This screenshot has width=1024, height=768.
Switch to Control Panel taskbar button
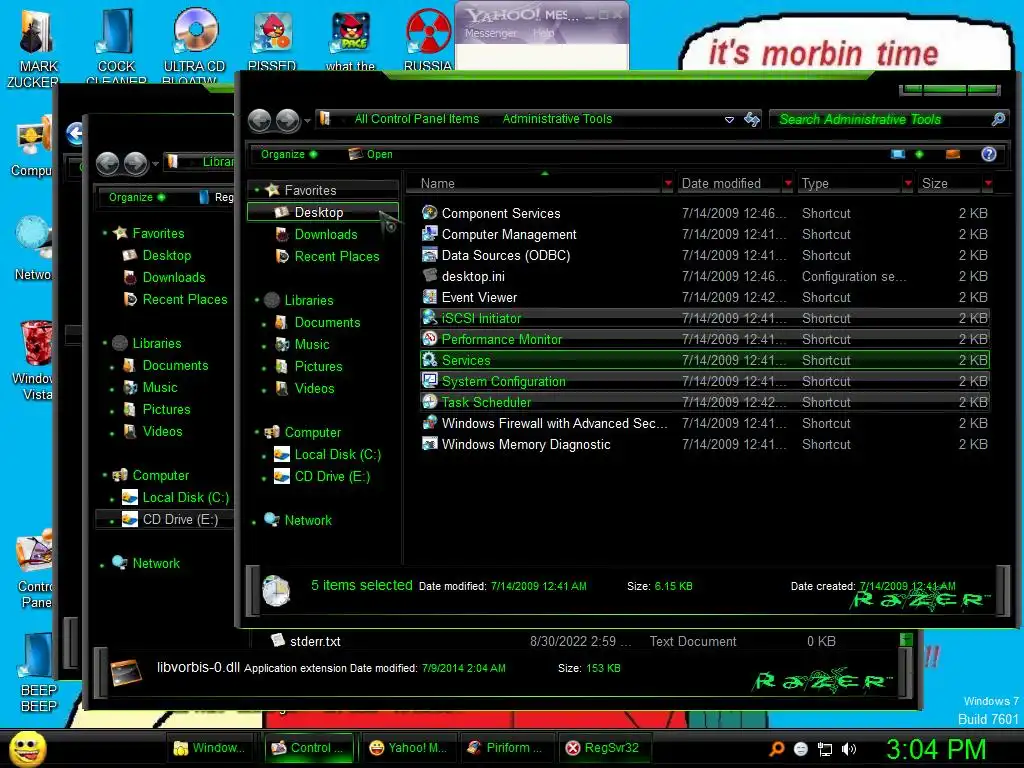click(x=308, y=748)
